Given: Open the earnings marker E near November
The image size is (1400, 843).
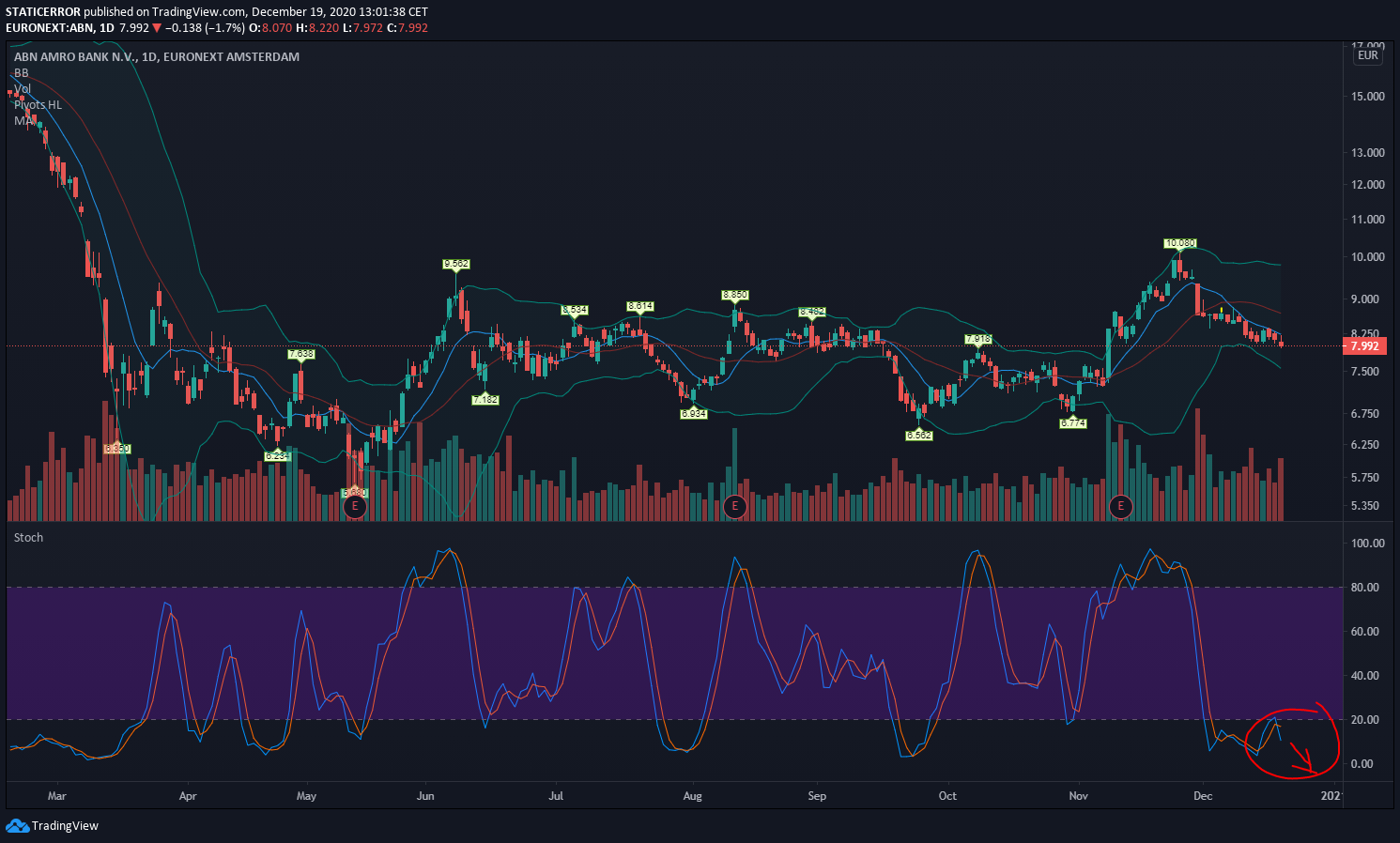Looking at the screenshot, I should click(1120, 507).
